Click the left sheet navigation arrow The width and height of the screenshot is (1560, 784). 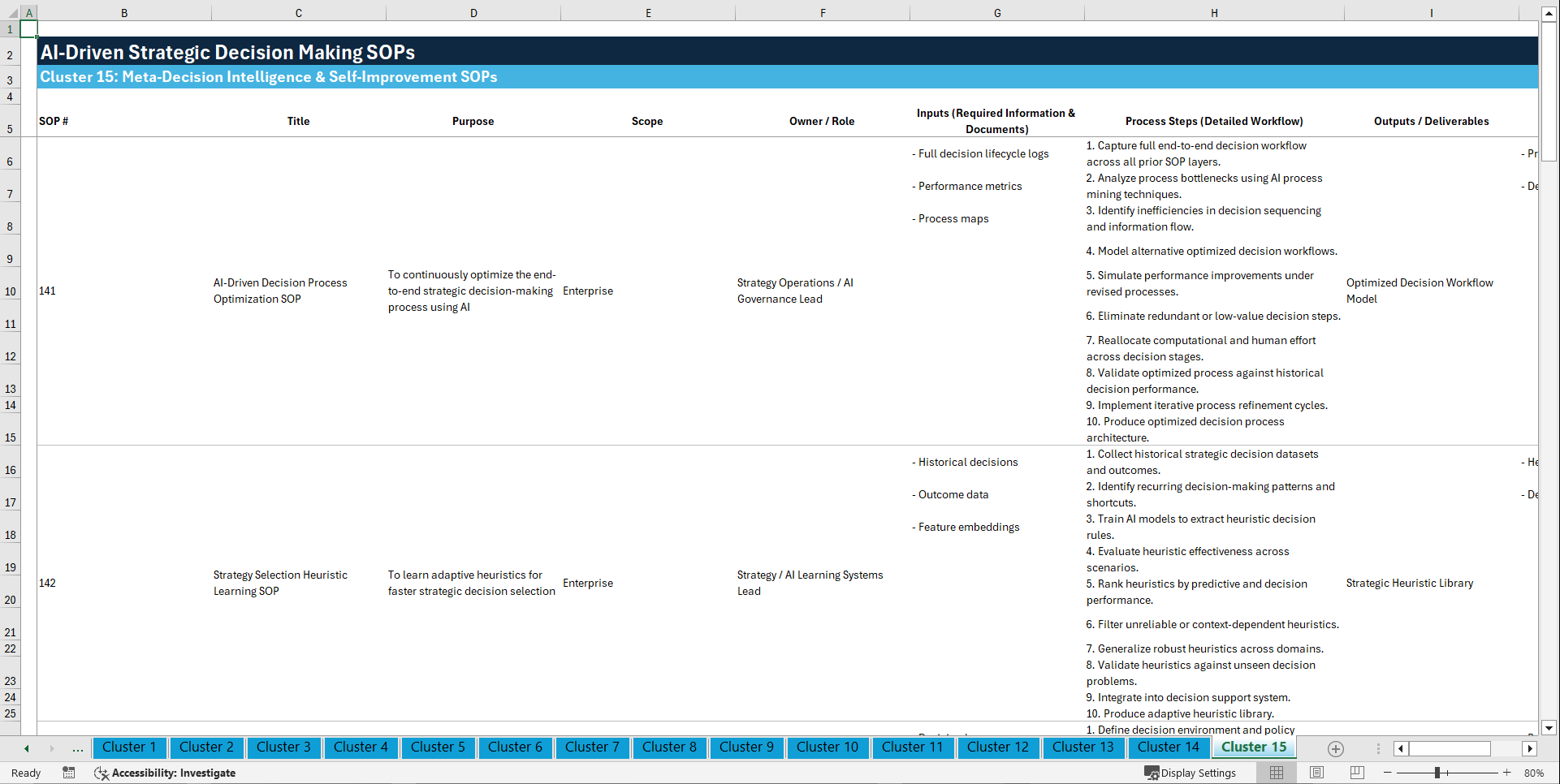[26, 747]
